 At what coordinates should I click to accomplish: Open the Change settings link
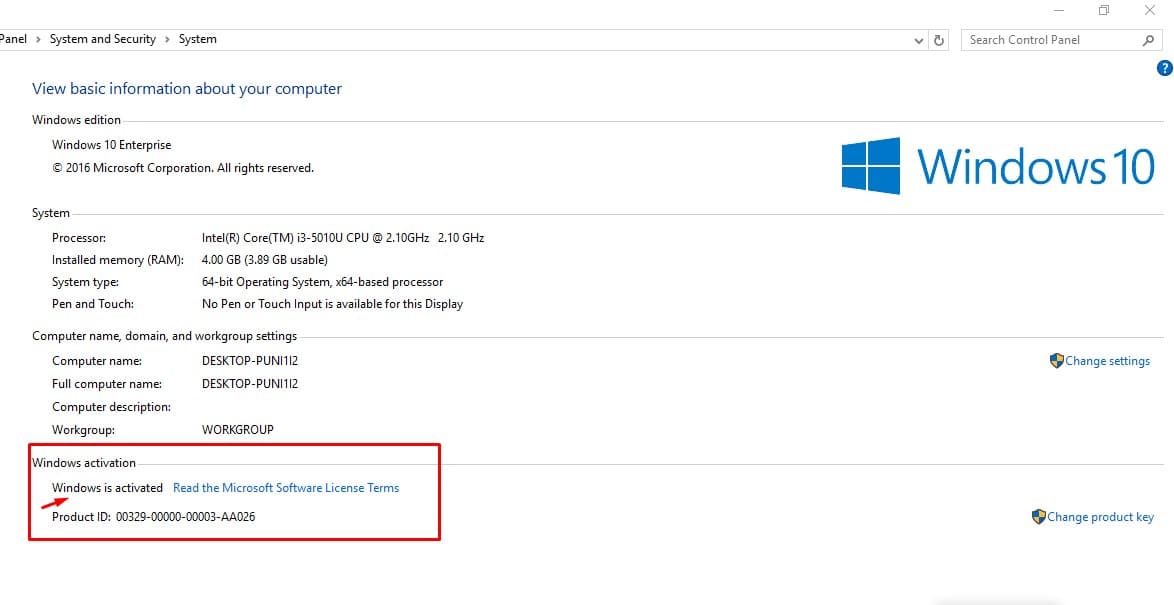[1107, 361]
